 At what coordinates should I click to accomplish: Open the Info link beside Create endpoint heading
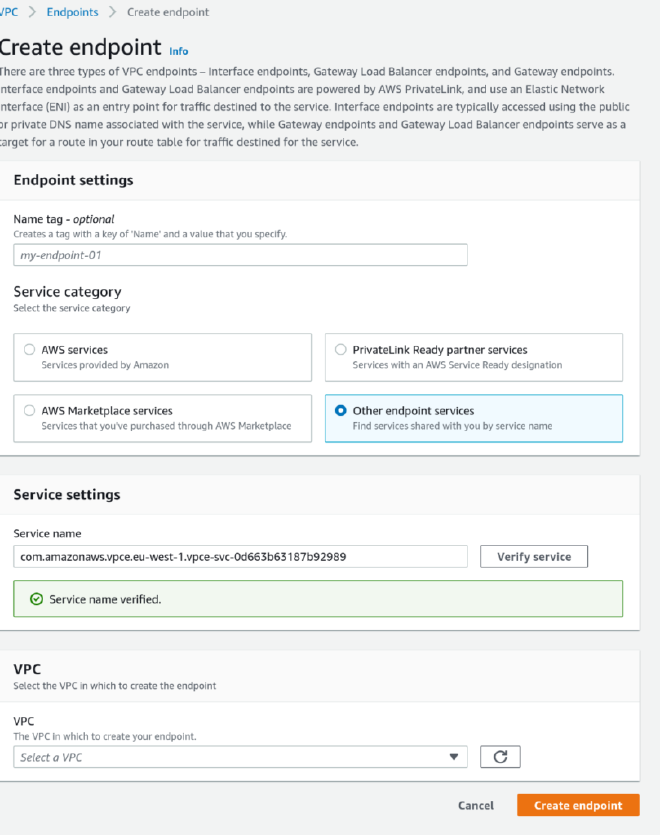[x=179, y=50]
